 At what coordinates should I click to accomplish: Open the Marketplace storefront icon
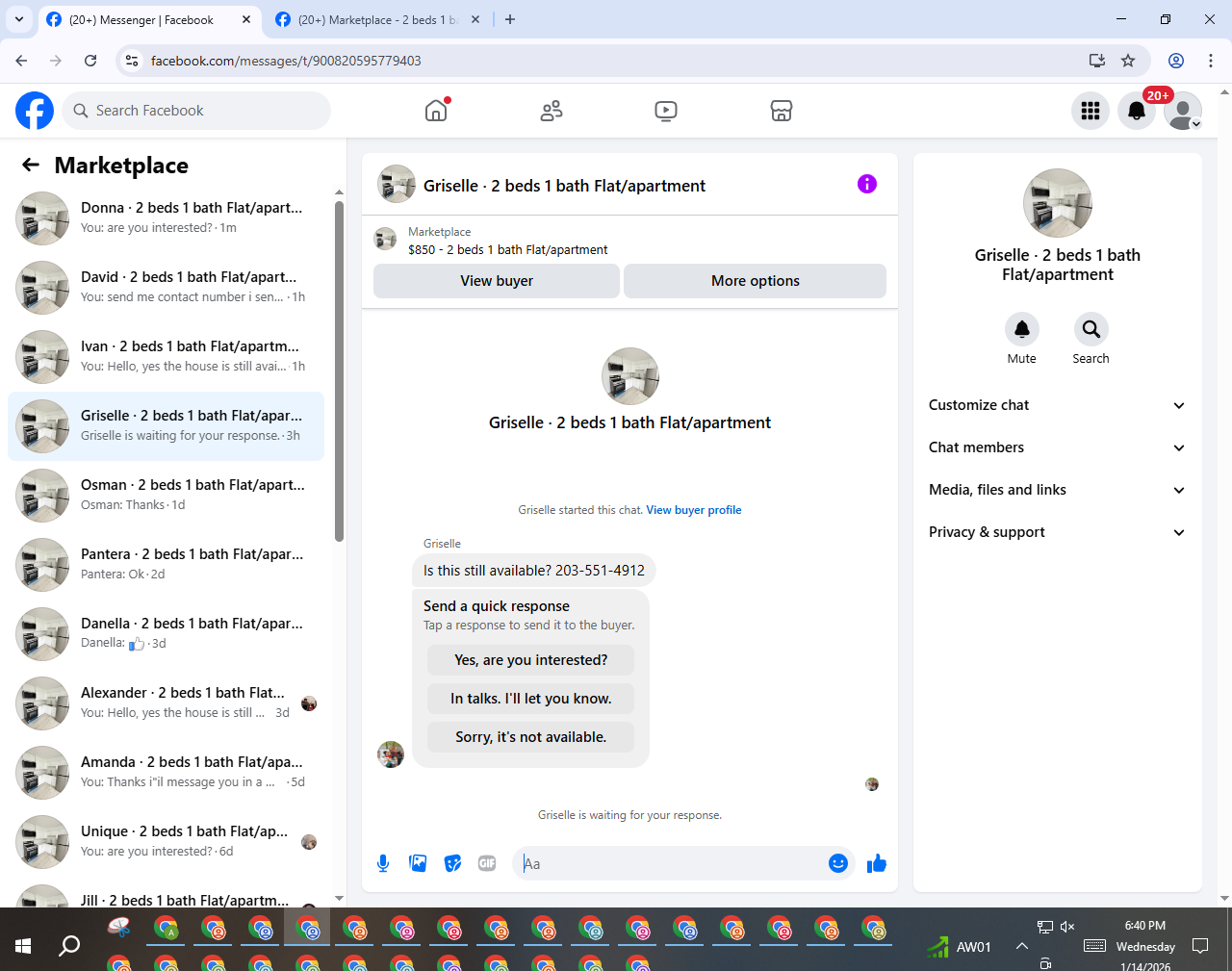(x=782, y=111)
